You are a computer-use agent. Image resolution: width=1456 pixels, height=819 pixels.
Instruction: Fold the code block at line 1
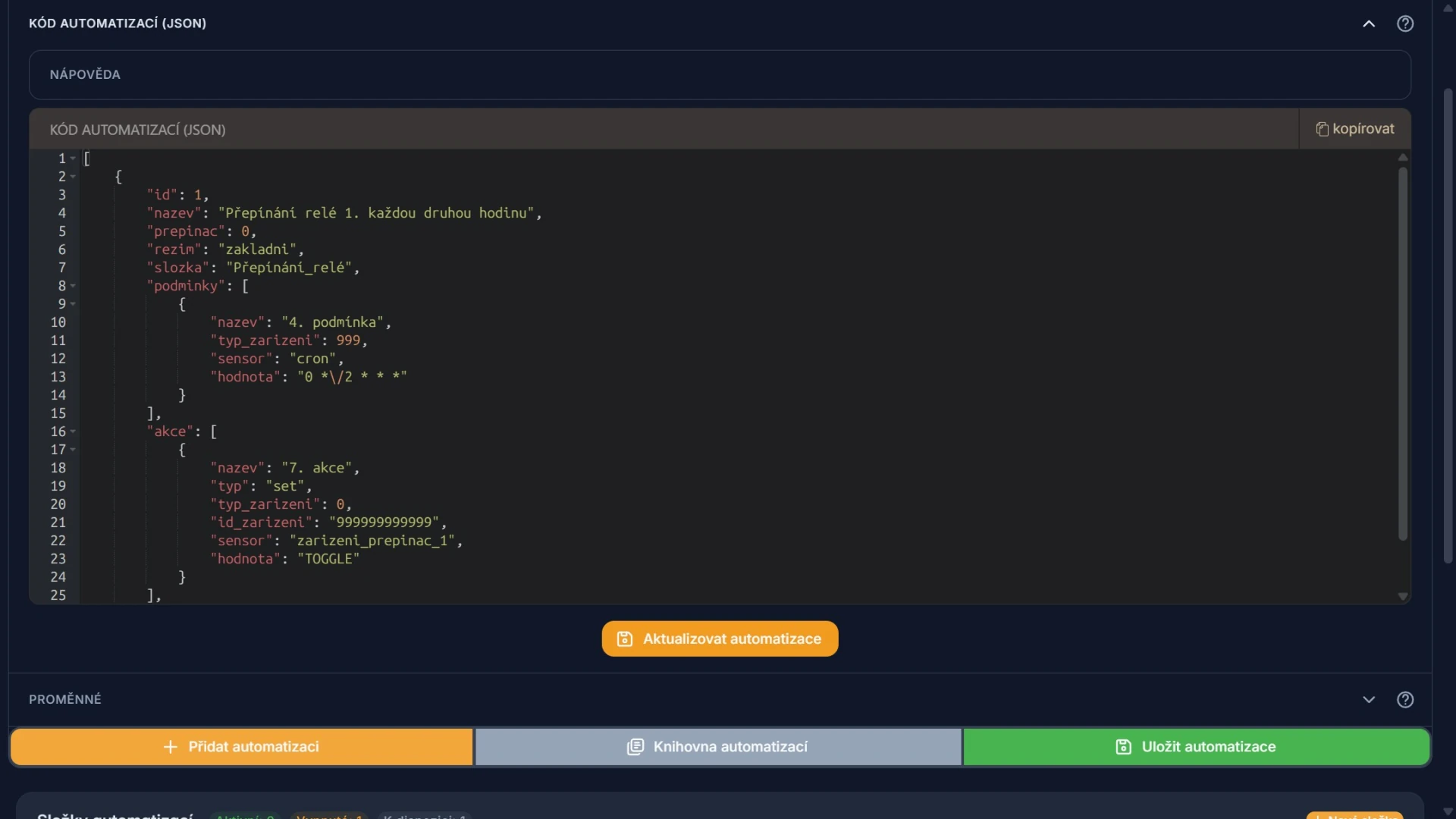[73, 158]
